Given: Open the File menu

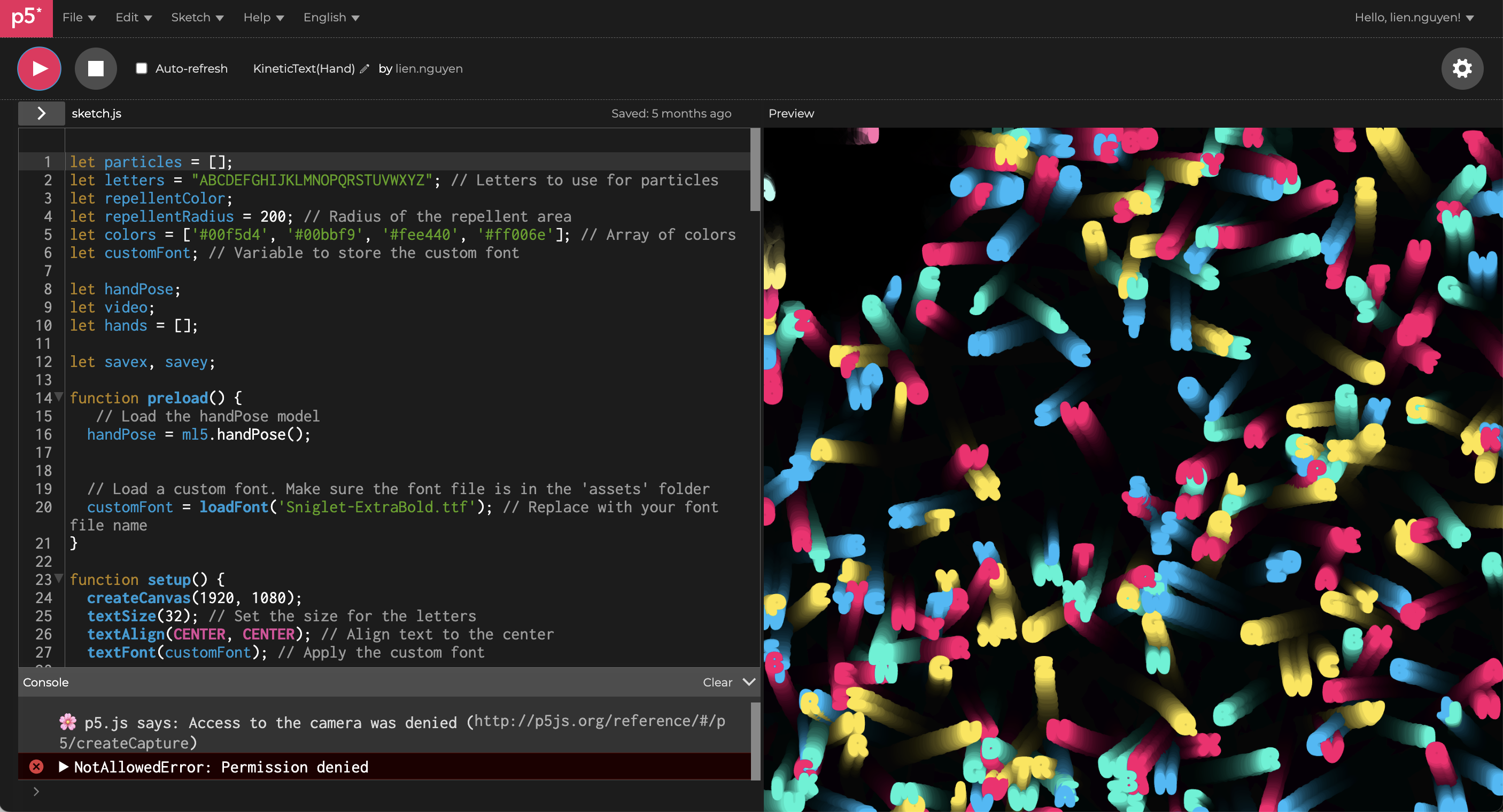Looking at the screenshot, I should tap(79, 18).
